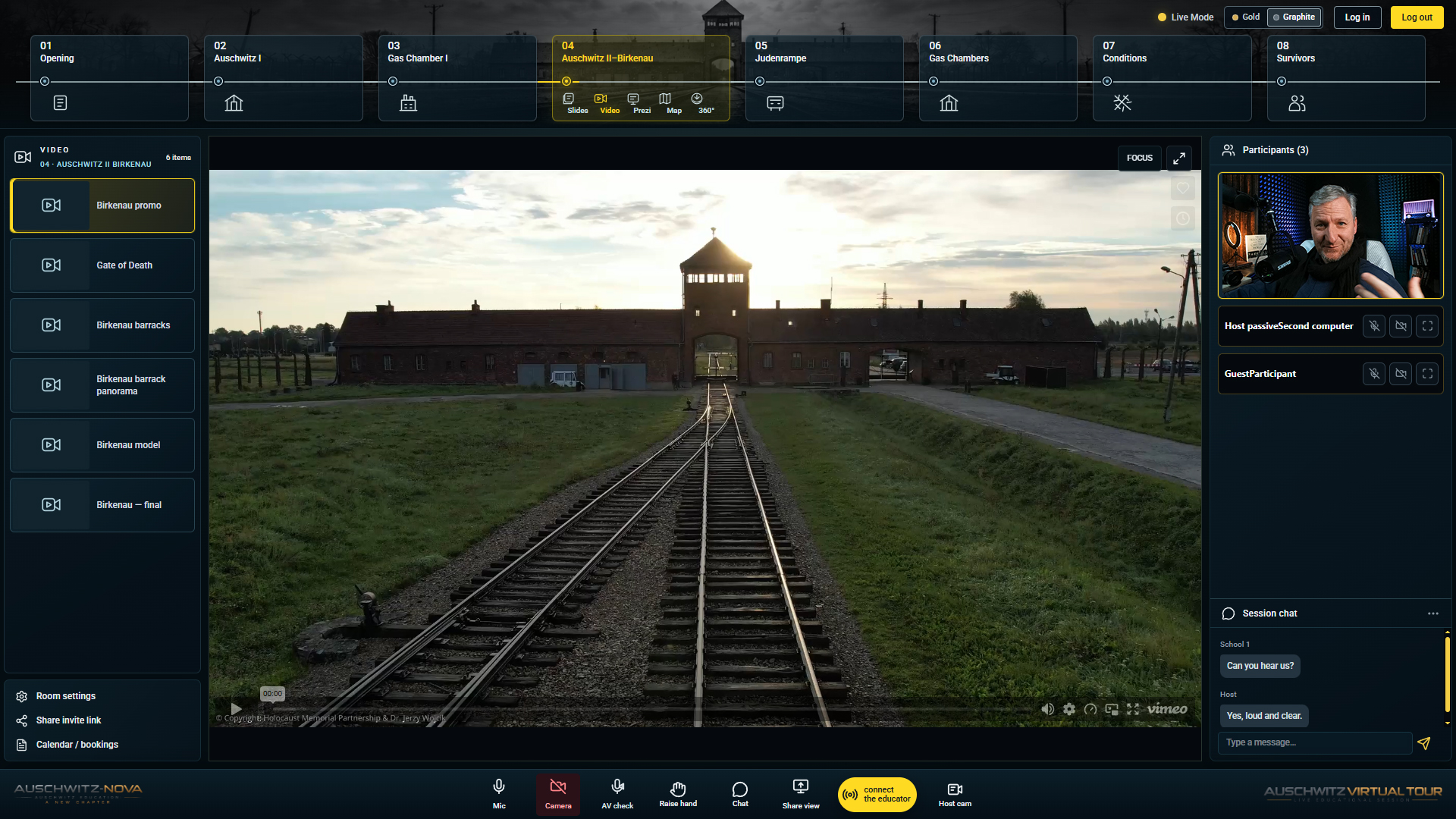This screenshot has height=819, width=1456.
Task: Play the Vimeo video
Action: pos(236,709)
